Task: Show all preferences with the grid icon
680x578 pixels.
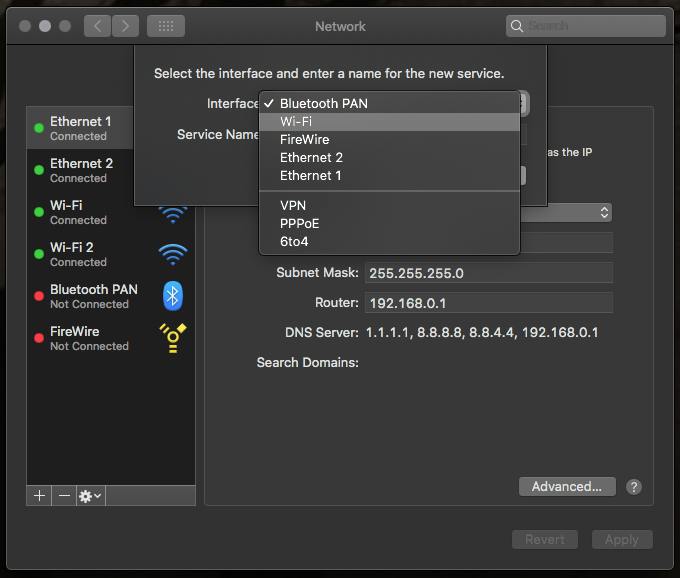Action: (166, 26)
